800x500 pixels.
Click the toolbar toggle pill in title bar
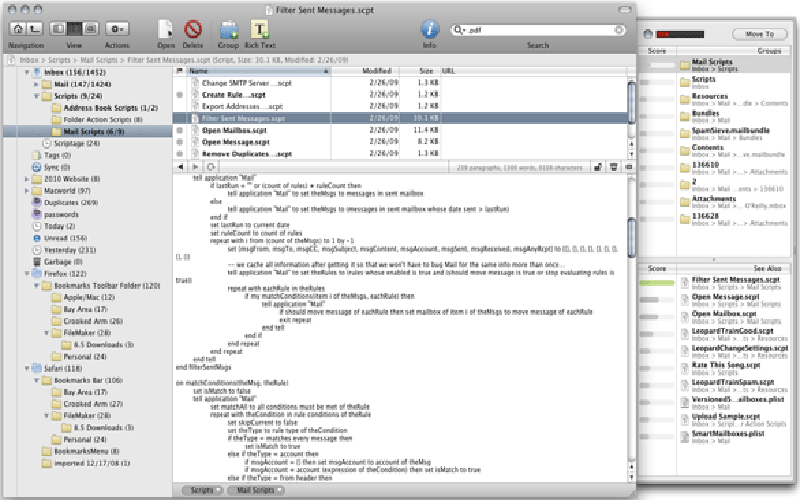click(625, 10)
